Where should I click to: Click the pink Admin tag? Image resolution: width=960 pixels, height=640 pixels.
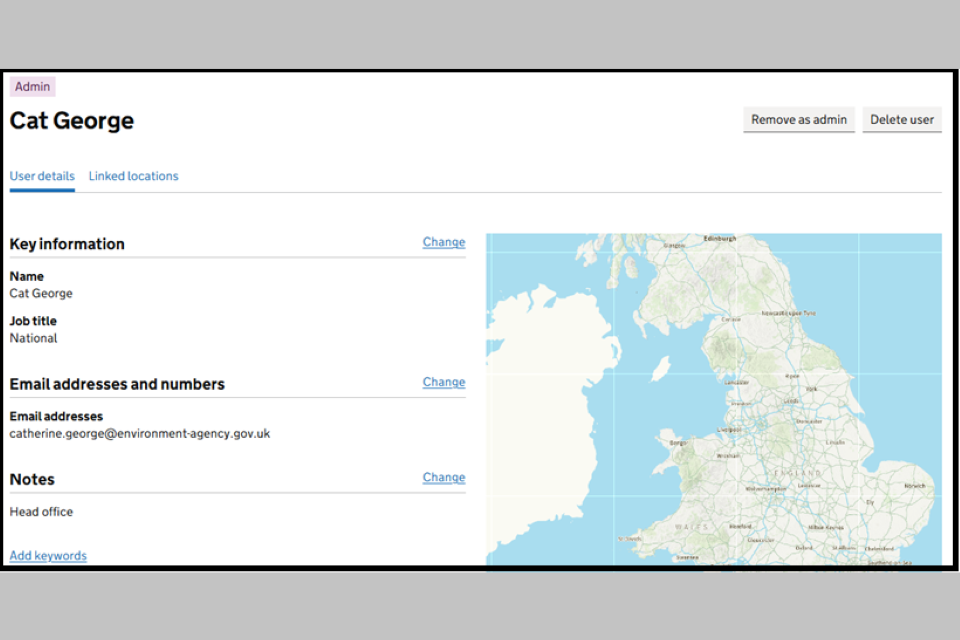click(32, 87)
